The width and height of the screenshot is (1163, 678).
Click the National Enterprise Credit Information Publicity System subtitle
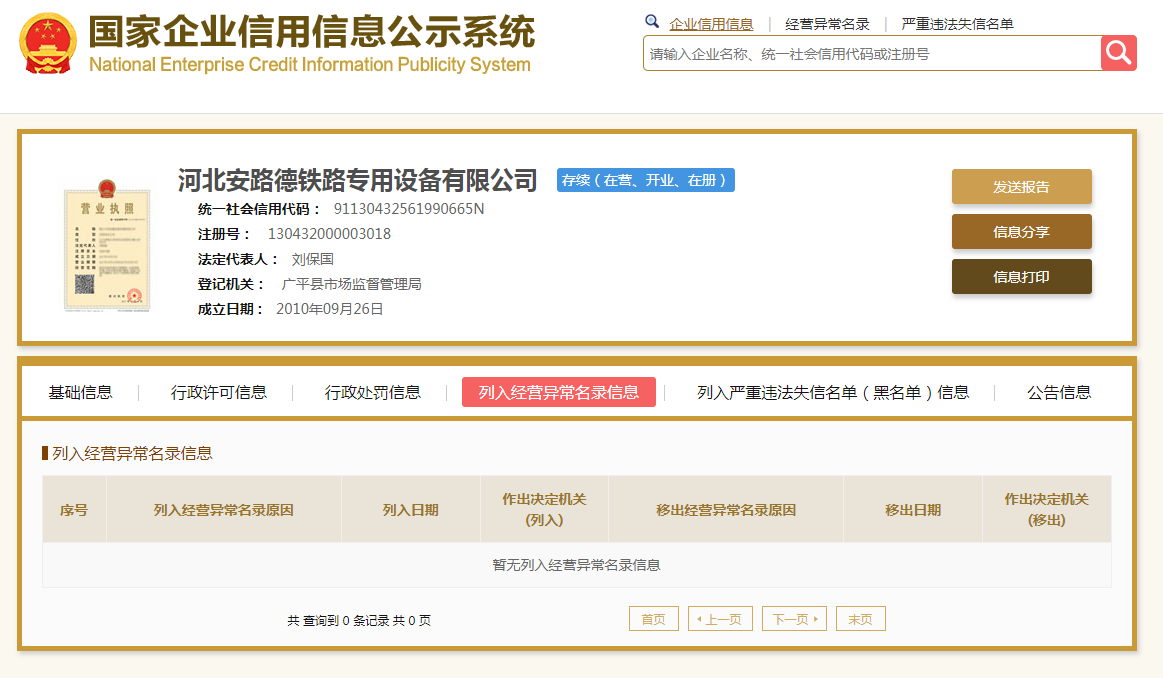pos(310,65)
